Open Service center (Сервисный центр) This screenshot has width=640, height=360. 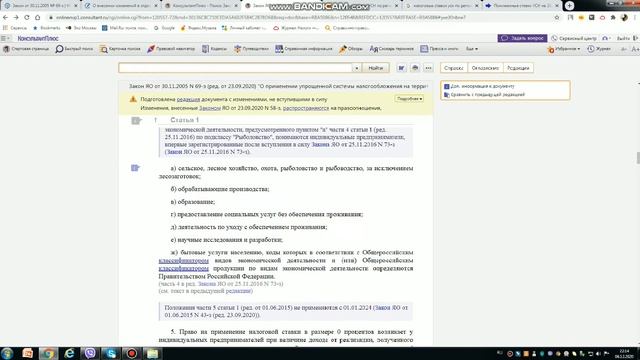coord(573,38)
